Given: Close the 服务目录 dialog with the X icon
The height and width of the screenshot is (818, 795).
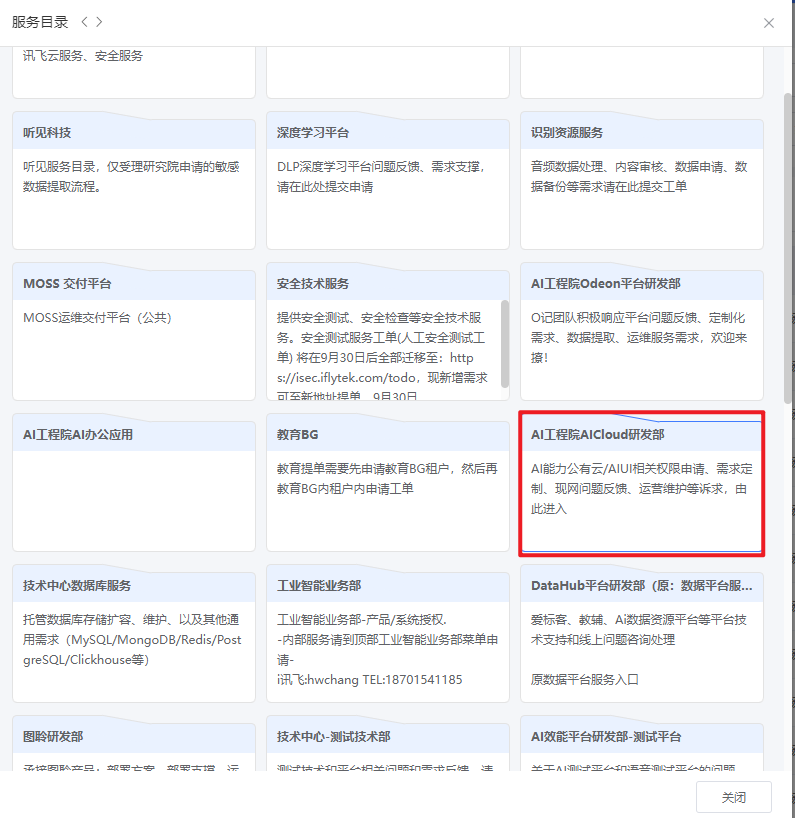Looking at the screenshot, I should click(x=768, y=23).
